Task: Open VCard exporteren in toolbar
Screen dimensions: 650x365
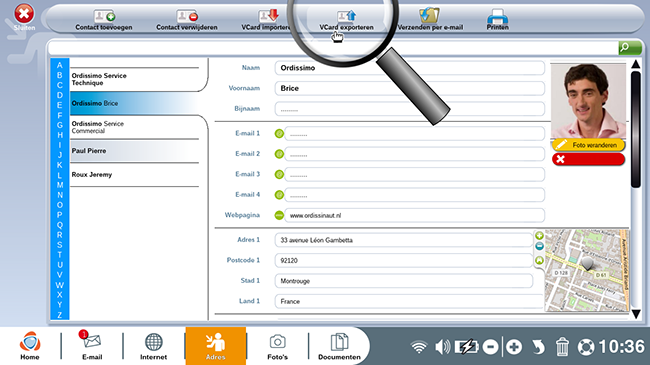Action: click(346, 20)
